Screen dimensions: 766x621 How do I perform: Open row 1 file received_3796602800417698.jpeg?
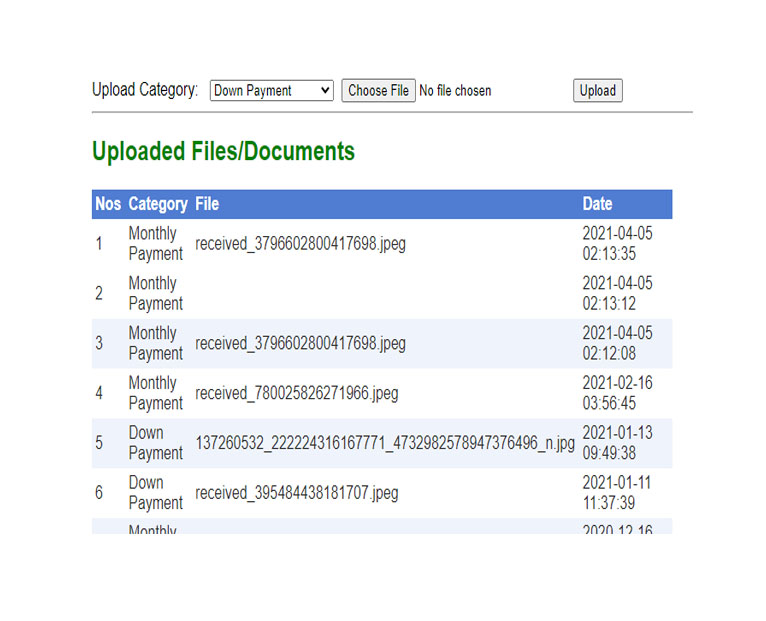pos(300,244)
